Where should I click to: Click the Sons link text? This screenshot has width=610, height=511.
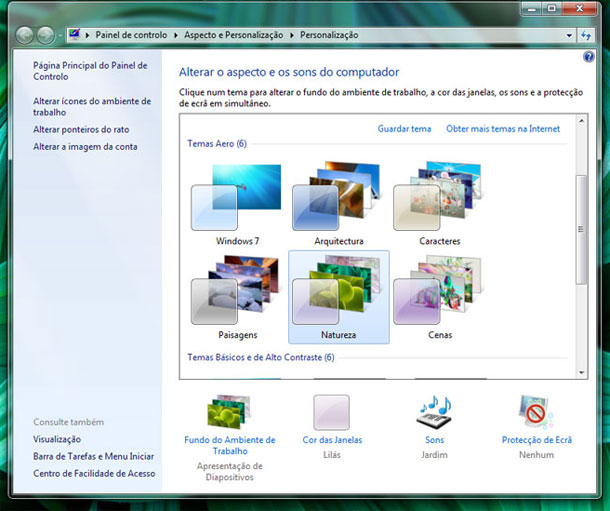pyautogui.click(x=435, y=440)
